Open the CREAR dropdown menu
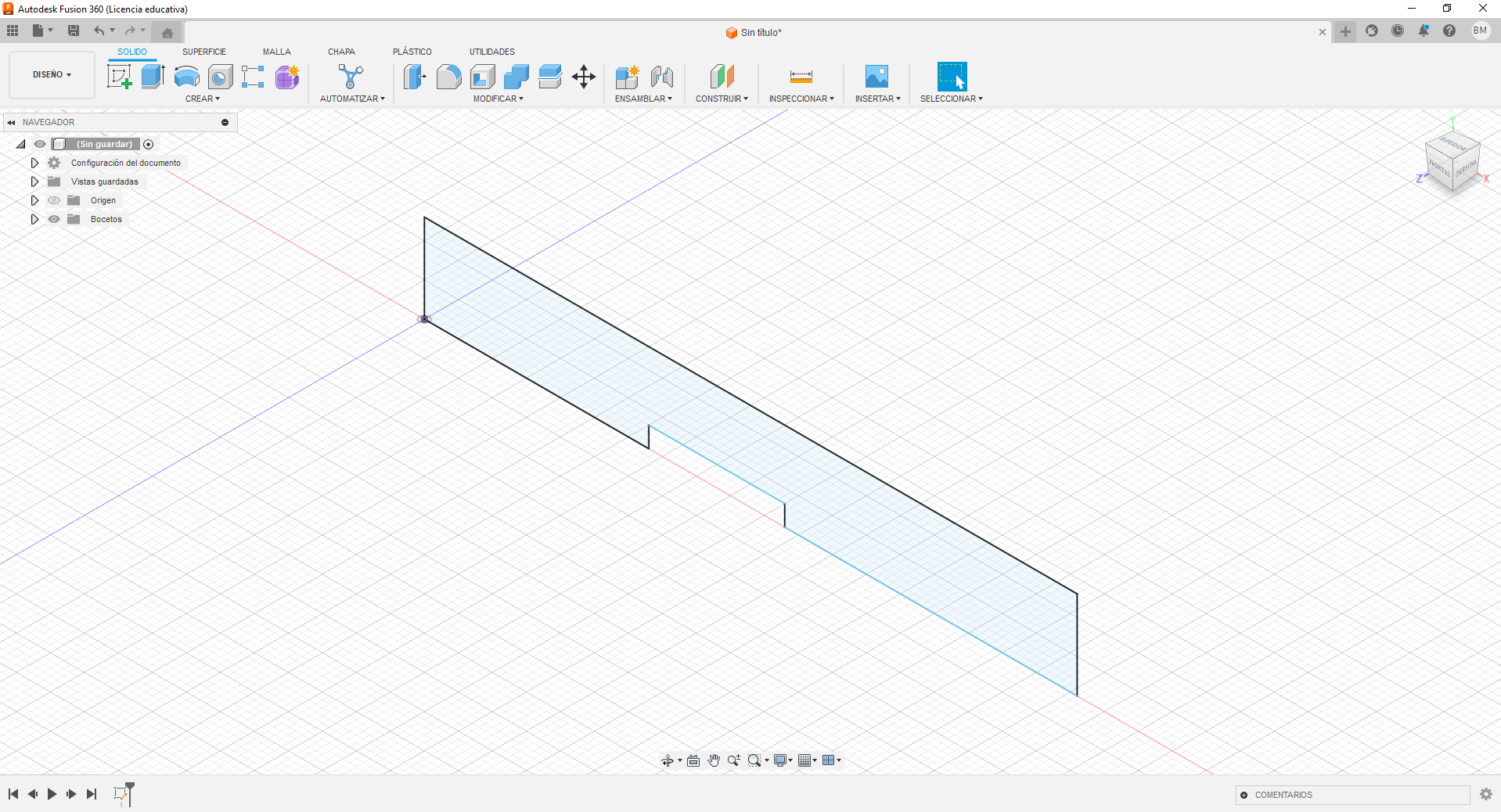Screen dimensions: 1501x812 click(x=202, y=99)
